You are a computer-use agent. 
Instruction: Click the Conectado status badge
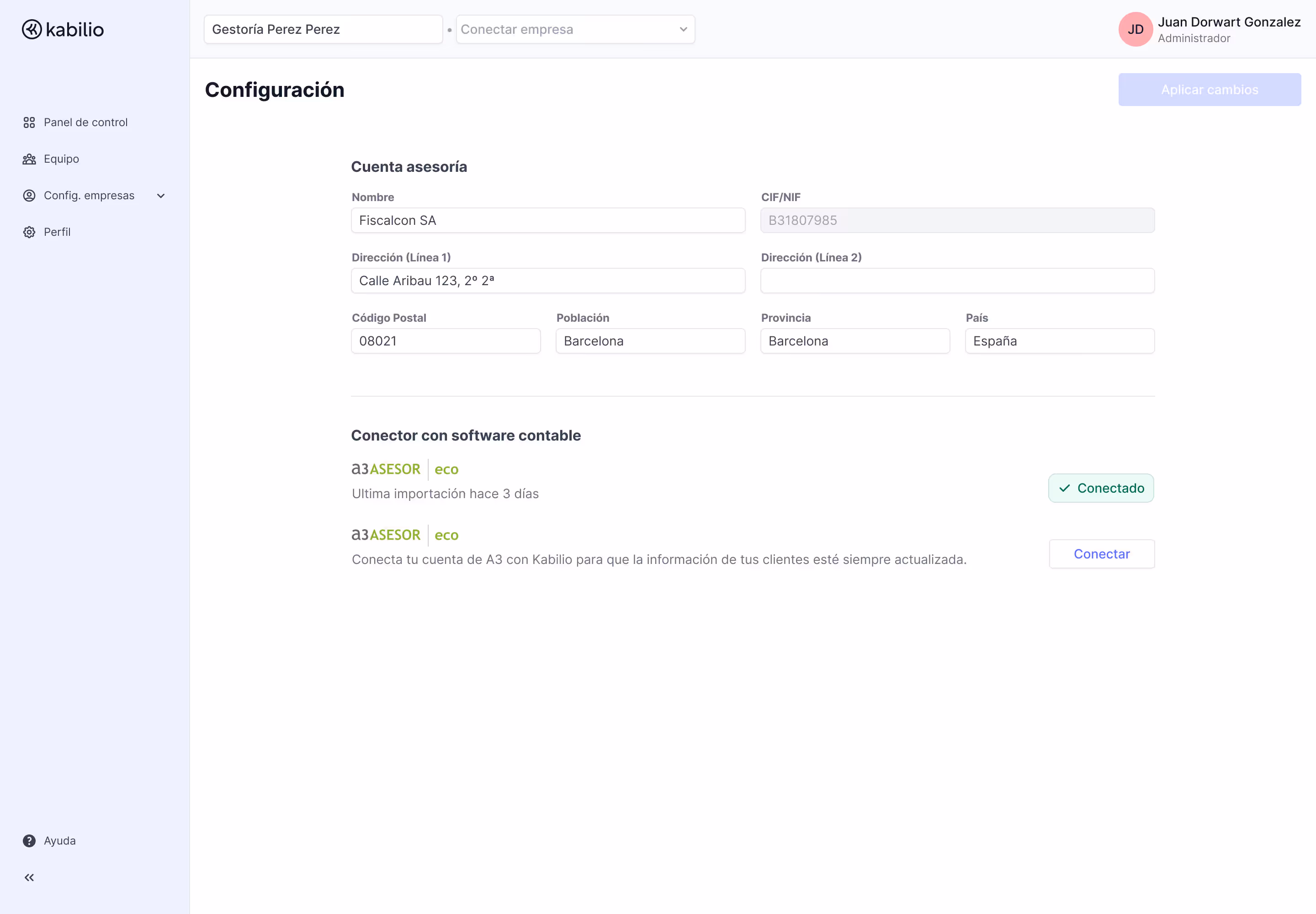pyautogui.click(x=1101, y=488)
